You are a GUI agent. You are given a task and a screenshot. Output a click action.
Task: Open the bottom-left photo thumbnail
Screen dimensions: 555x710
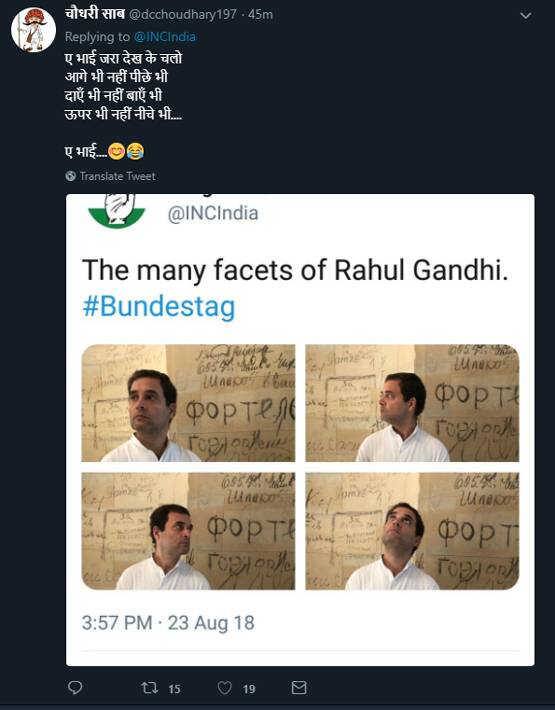[188, 531]
